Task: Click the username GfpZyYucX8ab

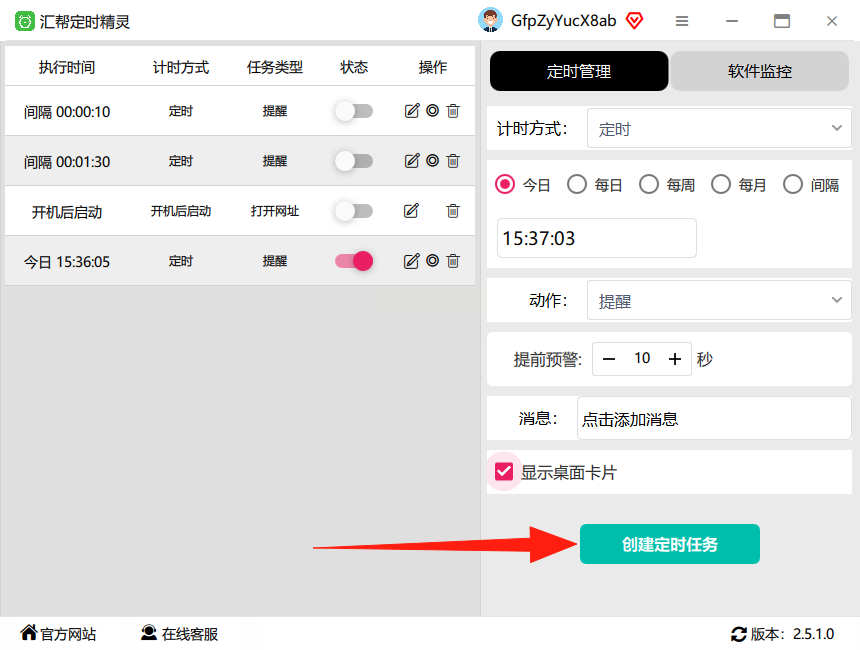Action: [563, 21]
